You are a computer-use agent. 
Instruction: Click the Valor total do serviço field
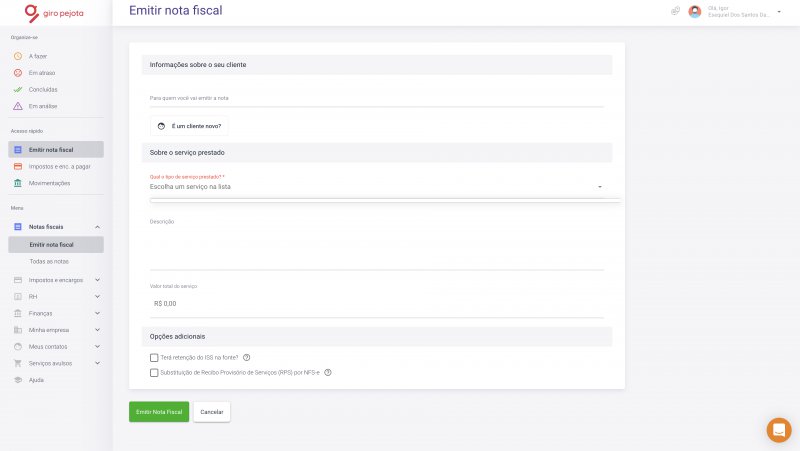(x=377, y=304)
